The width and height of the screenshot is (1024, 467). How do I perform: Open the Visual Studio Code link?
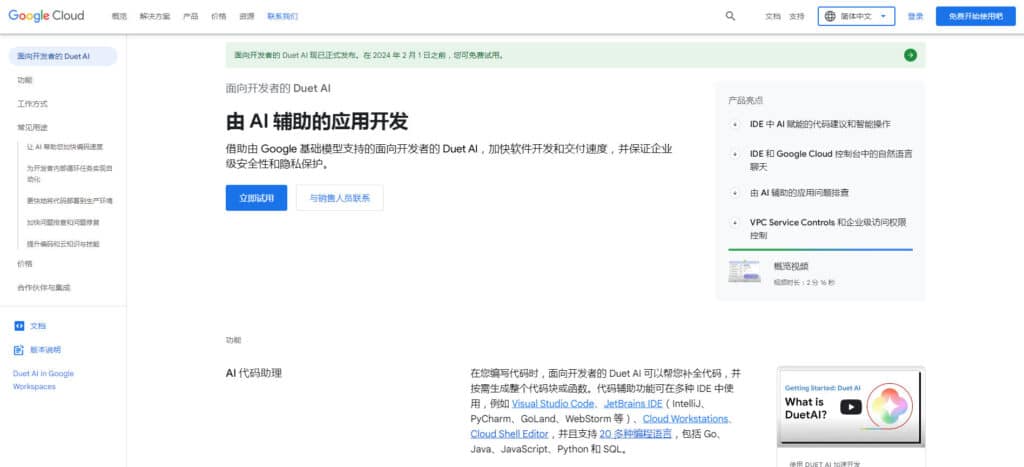pyautogui.click(x=552, y=404)
